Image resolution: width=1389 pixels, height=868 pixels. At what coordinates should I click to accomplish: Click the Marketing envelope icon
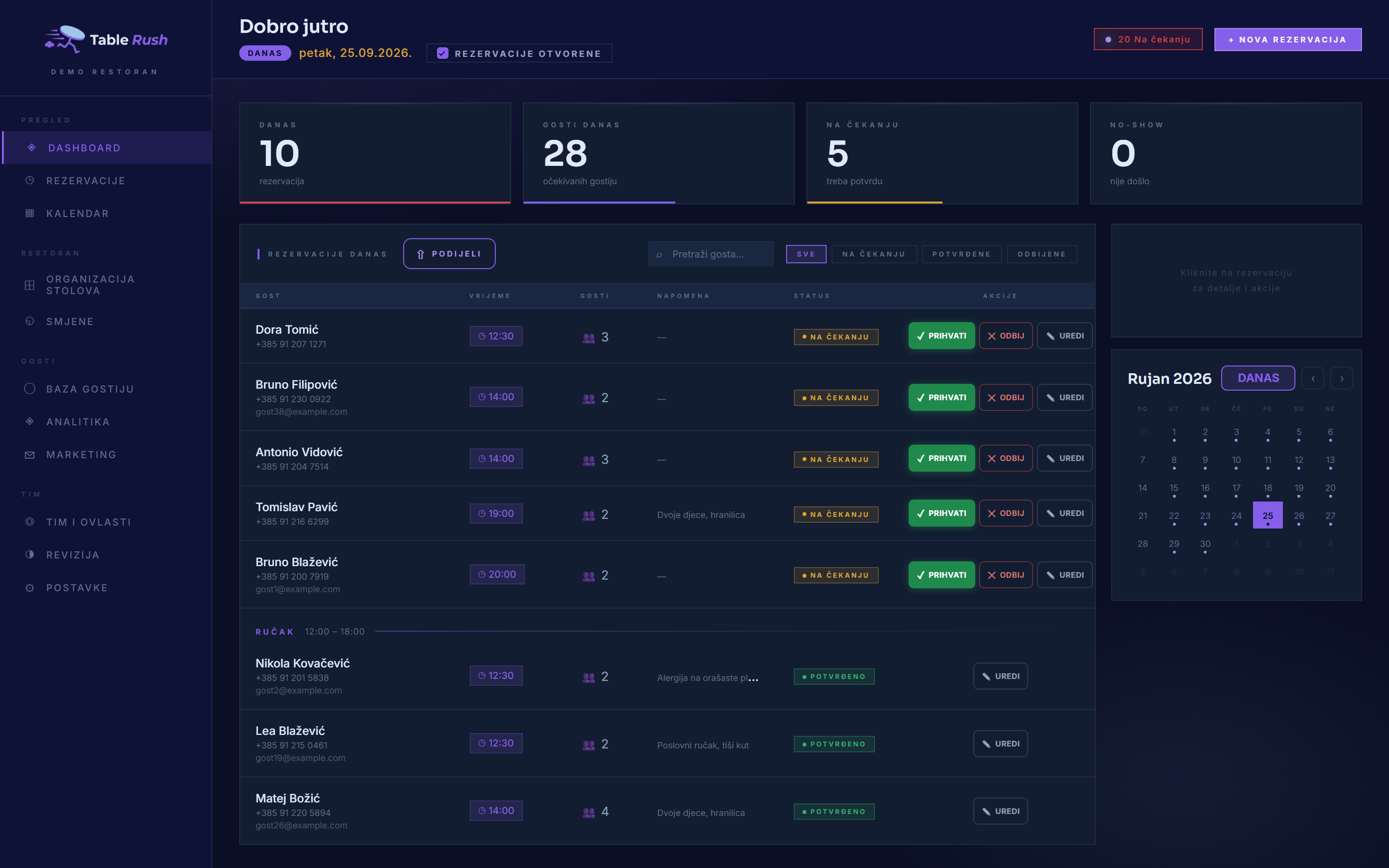30,455
